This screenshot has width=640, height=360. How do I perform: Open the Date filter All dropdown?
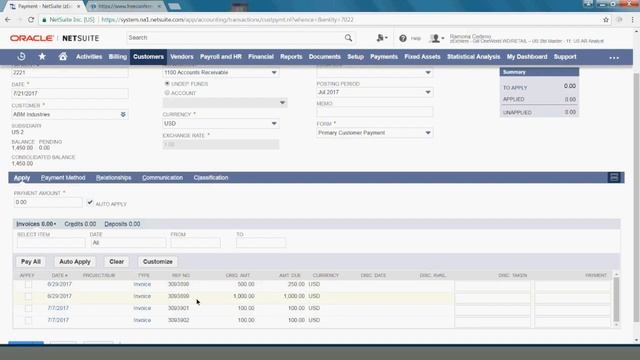click(x=128, y=243)
